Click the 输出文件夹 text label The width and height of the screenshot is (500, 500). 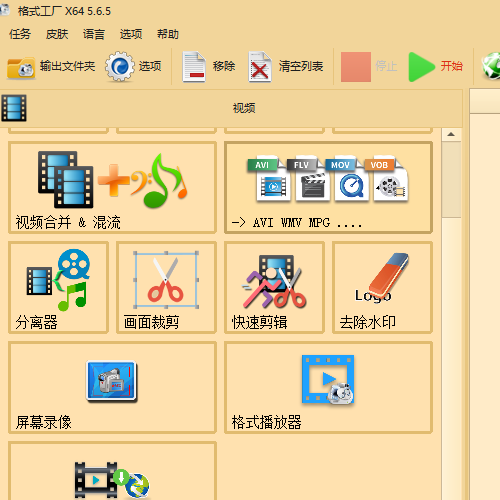(68, 66)
